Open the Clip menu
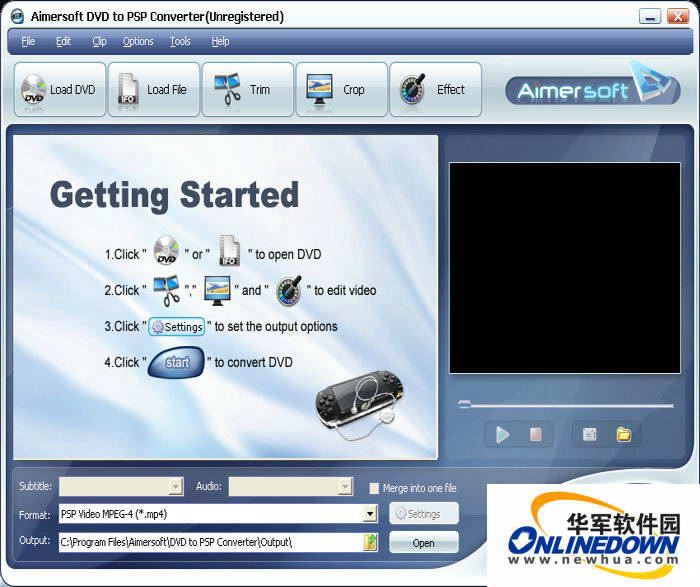The width and height of the screenshot is (700, 587). pos(99,42)
